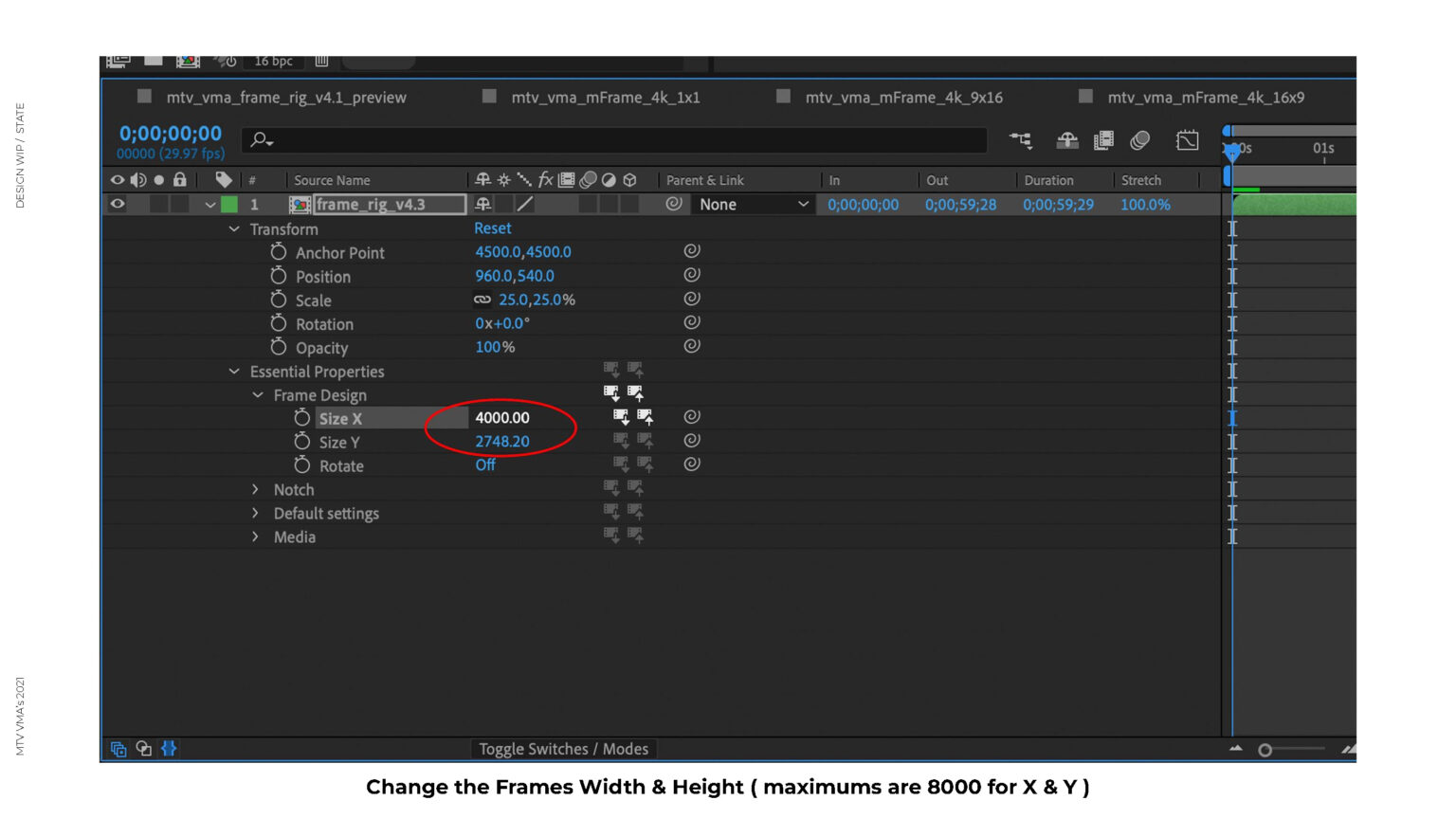
Task: Enable the motion blur switch icon
Action: tap(1140, 140)
